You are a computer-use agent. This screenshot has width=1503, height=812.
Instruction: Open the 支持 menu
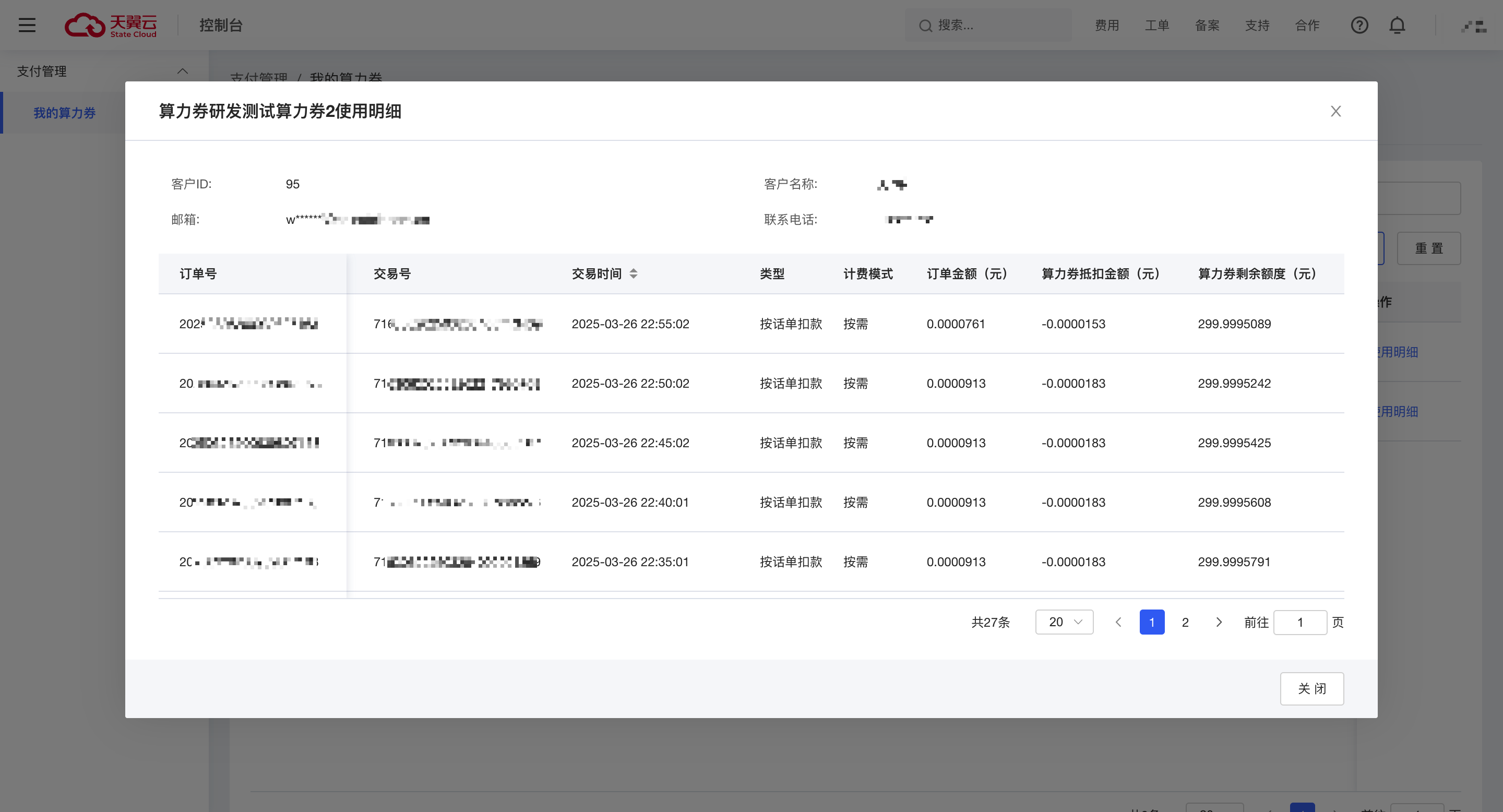[x=1257, y=25]
